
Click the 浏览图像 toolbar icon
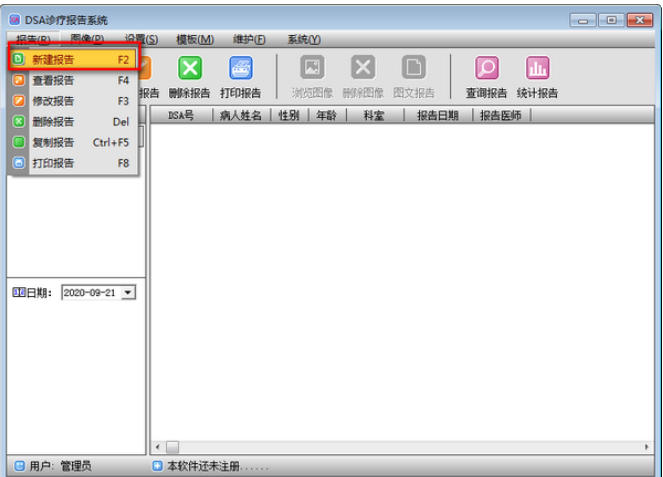(312, 67)
